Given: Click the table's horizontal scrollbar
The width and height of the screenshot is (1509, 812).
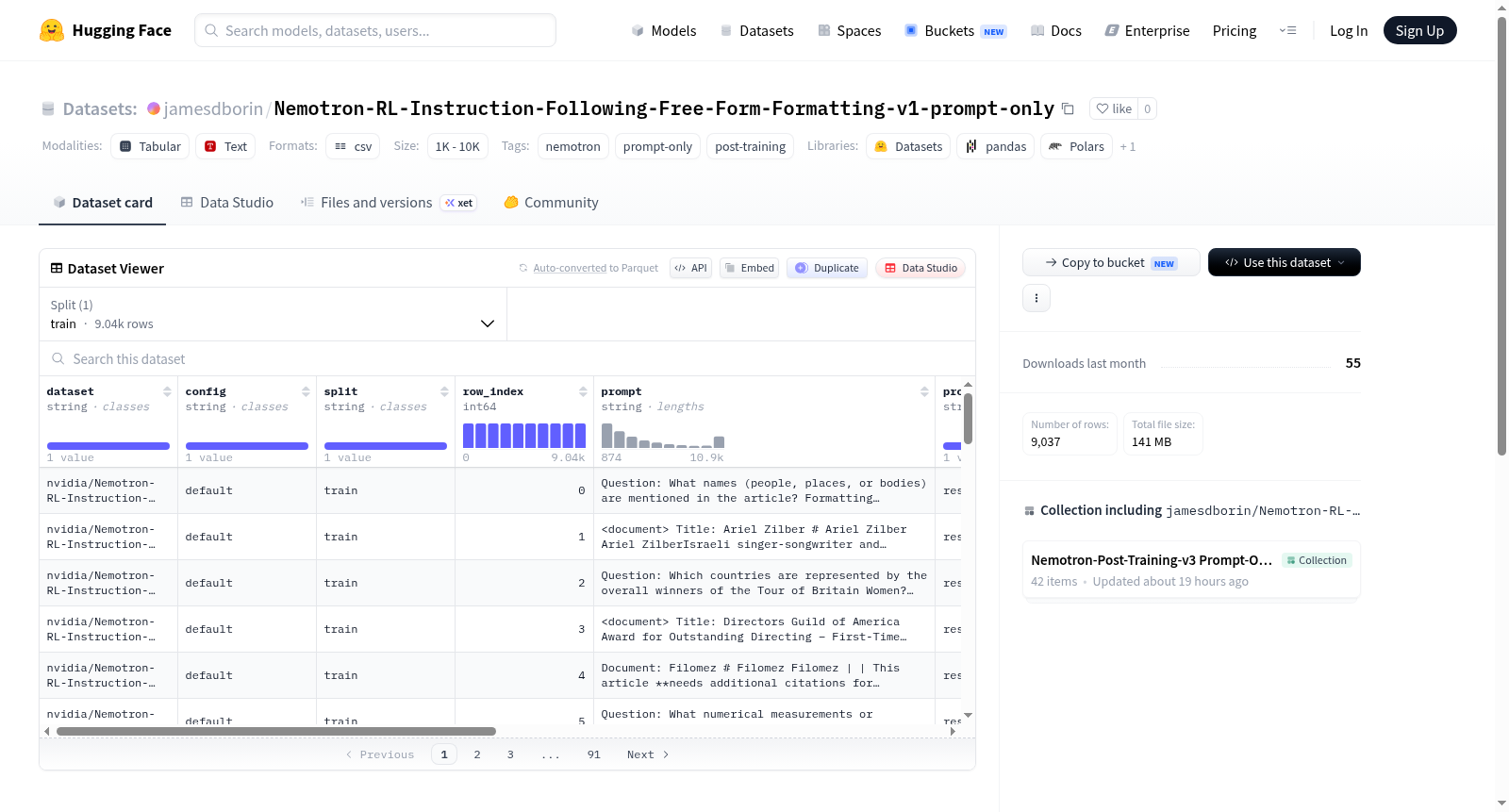Looking at the screenshot, I should tap(276, 731).
